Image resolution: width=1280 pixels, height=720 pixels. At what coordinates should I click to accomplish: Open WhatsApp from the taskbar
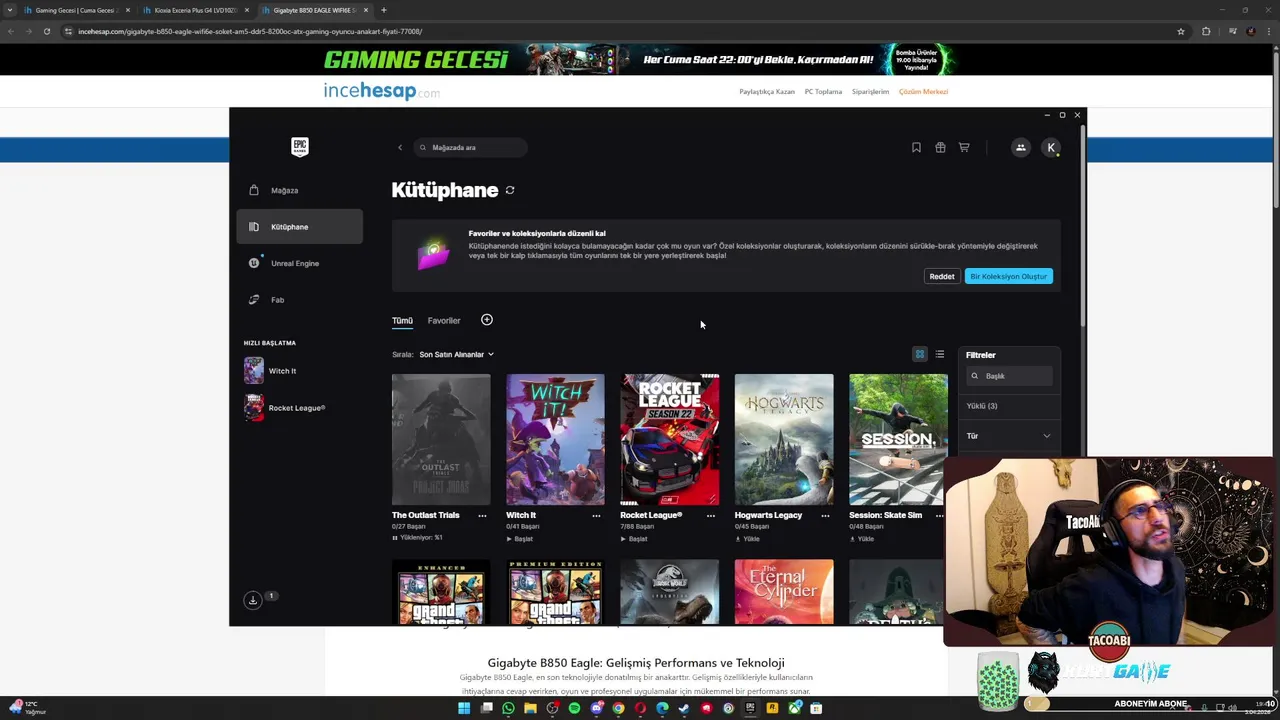click(x=508, y=708)
